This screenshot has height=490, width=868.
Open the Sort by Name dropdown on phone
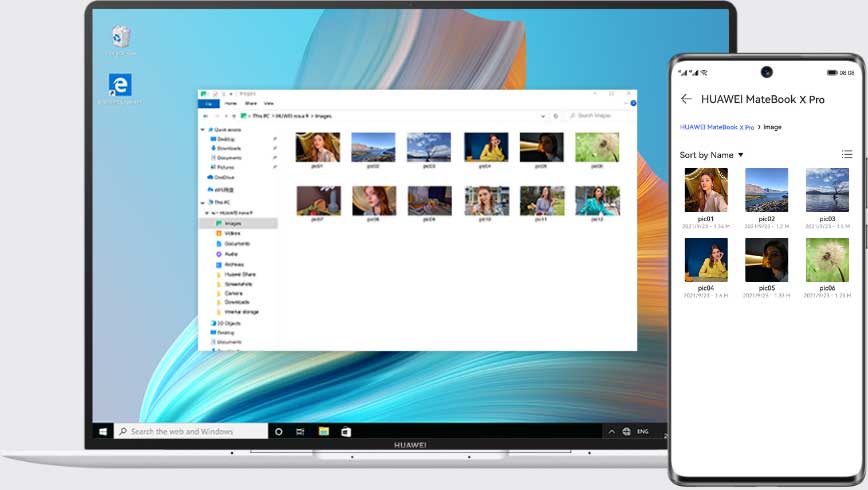[711, 155]
